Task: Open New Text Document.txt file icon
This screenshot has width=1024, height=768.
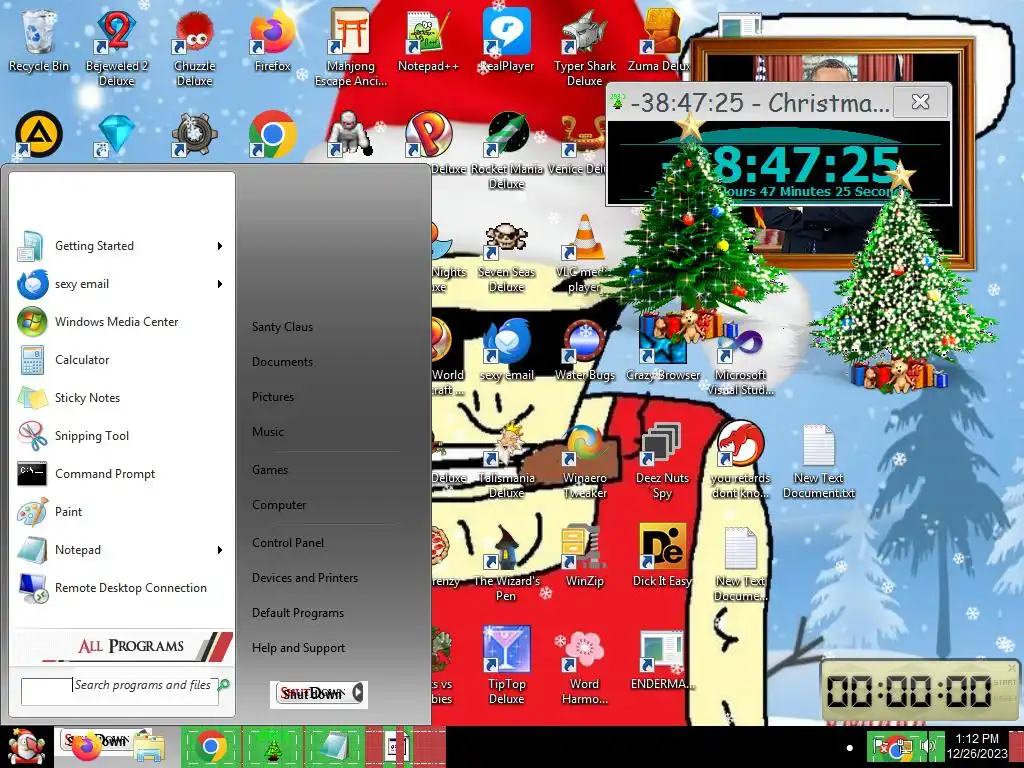Action: [819, 461]
